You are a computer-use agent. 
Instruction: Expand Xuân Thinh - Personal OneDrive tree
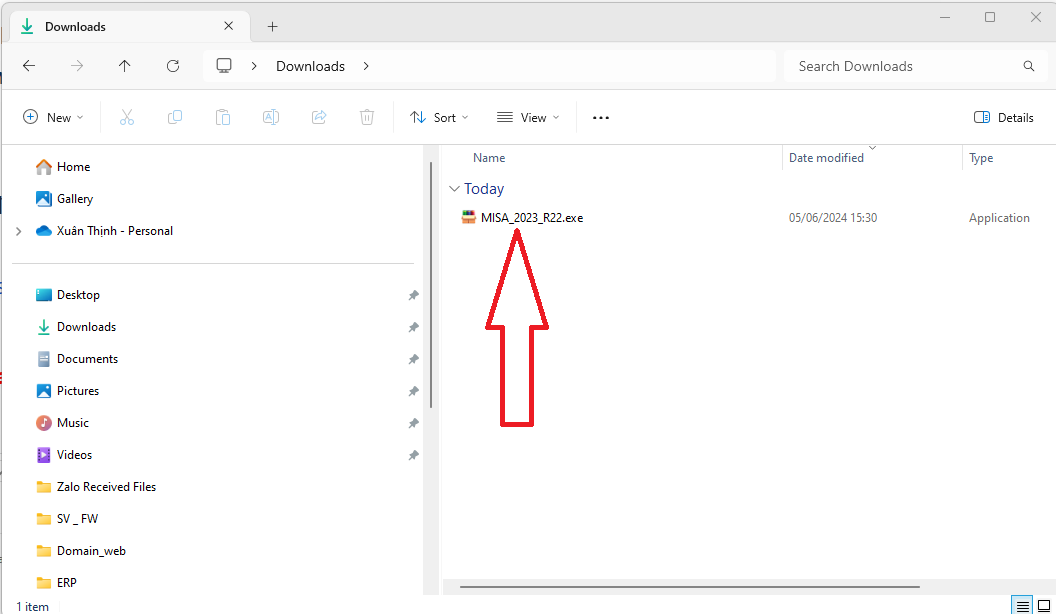click(18, 231)
